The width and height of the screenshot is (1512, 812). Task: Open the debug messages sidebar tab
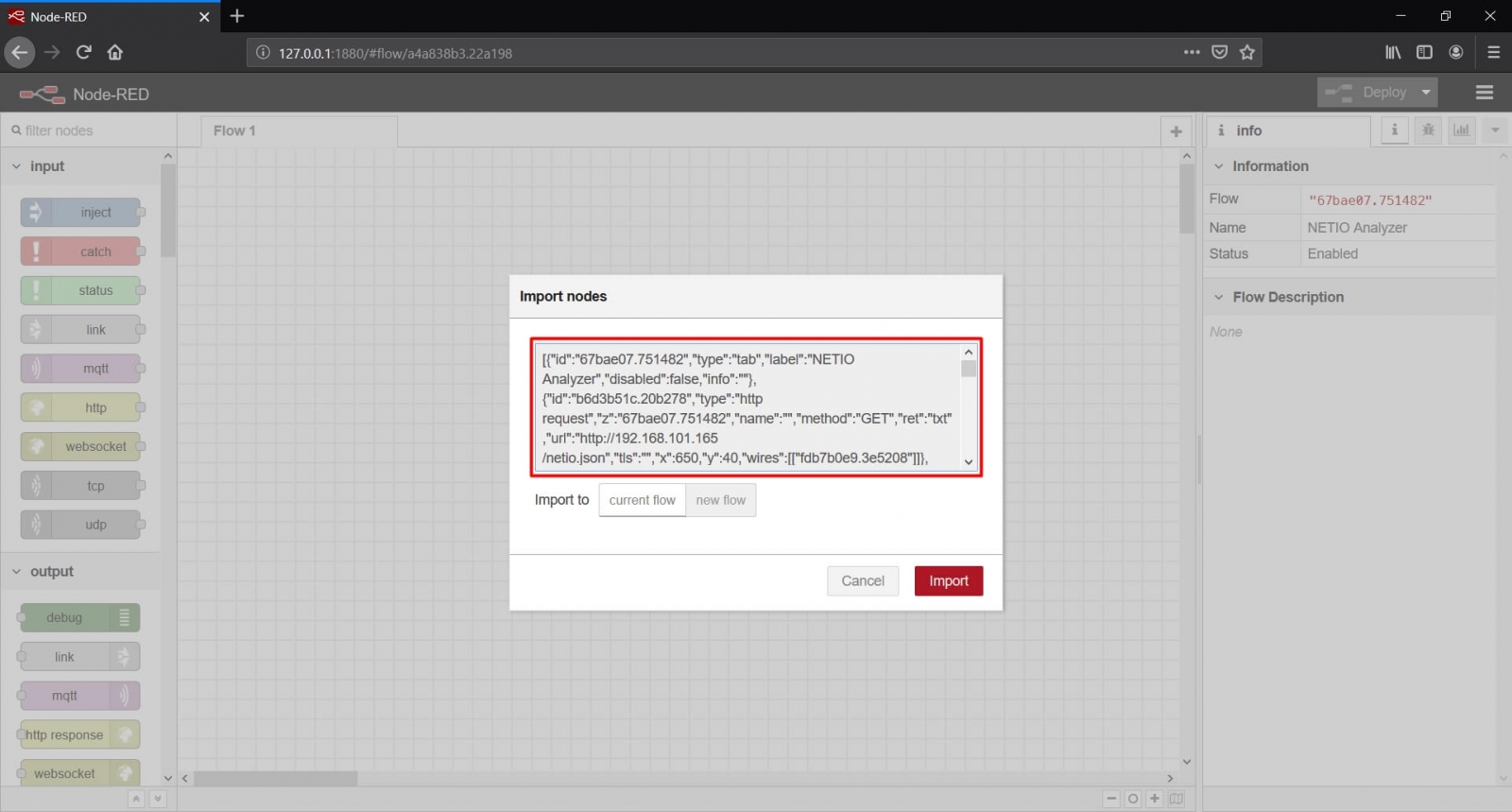coord(1428,130)
